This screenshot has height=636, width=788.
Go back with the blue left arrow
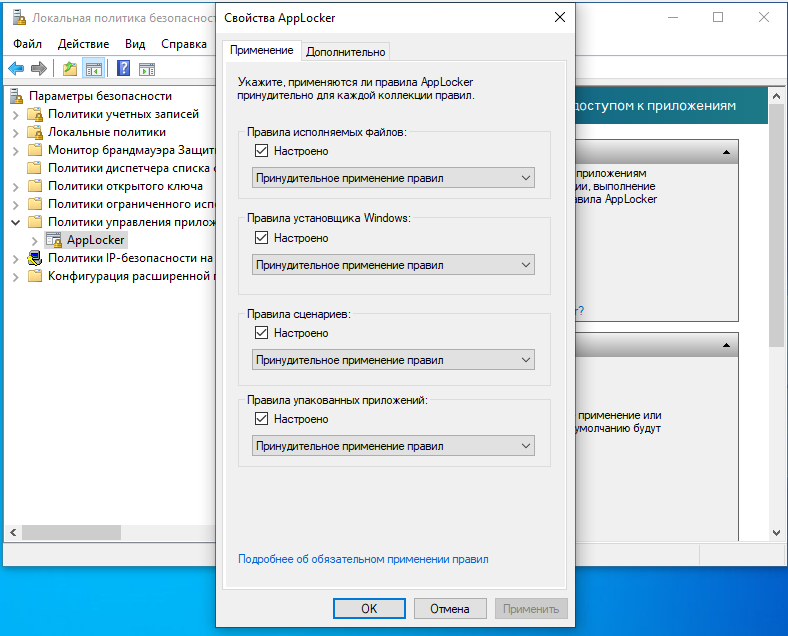click(16, 68)
